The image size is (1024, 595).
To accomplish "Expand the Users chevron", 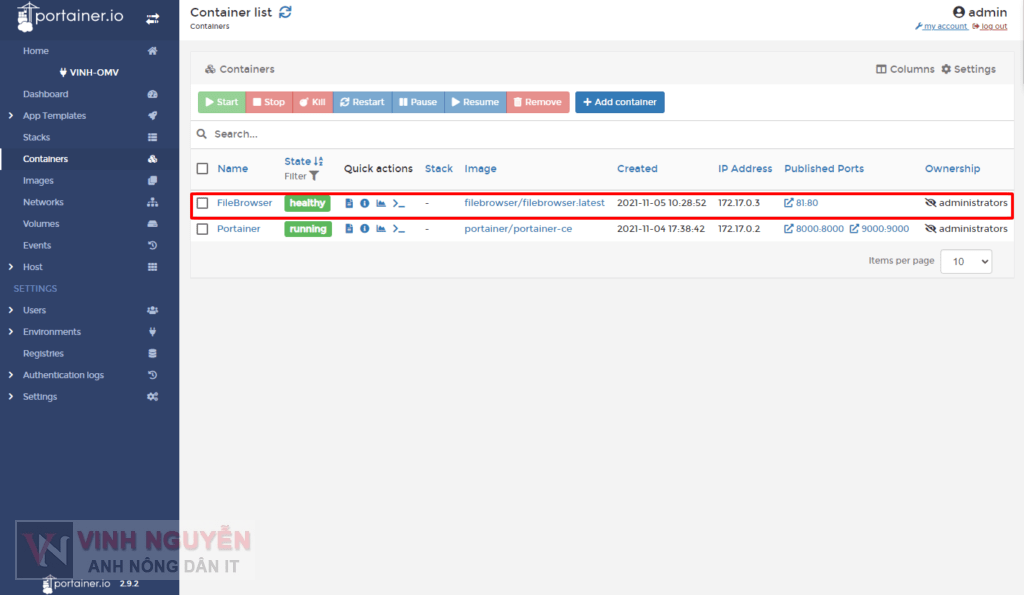I will (10, 310).
